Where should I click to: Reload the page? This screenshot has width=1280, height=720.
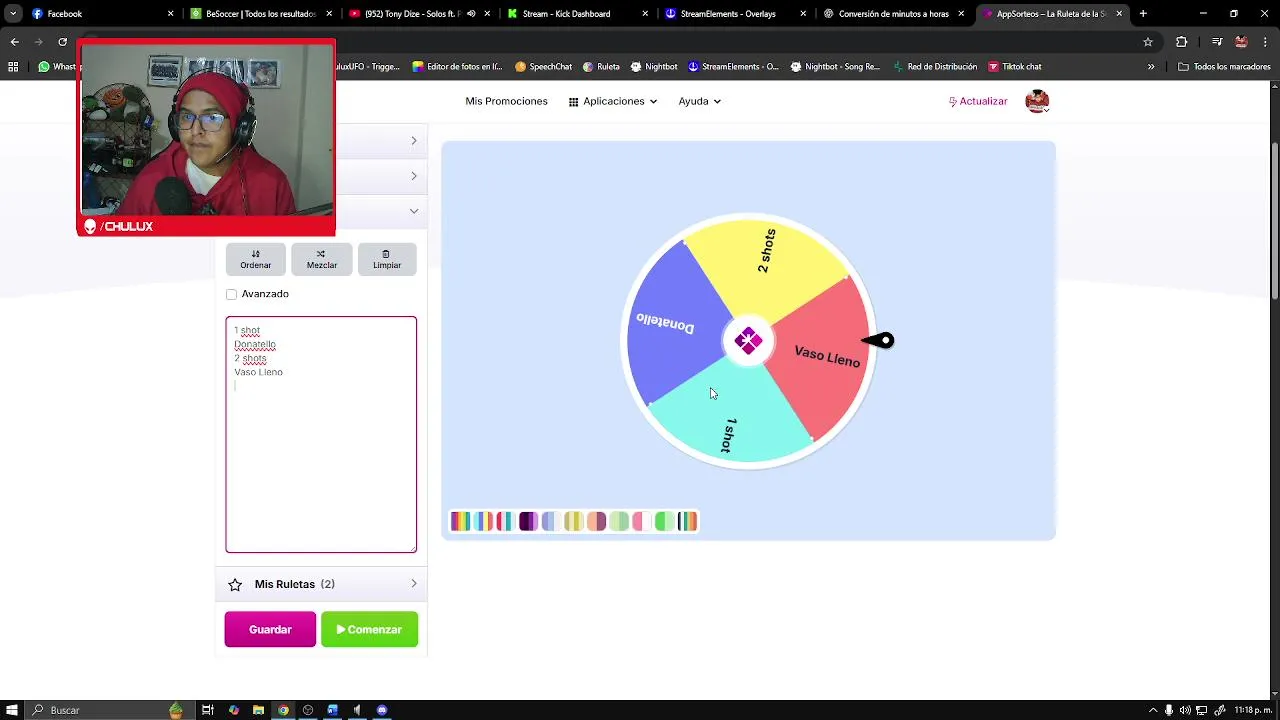pyautogui.click(x=62, y=42)
